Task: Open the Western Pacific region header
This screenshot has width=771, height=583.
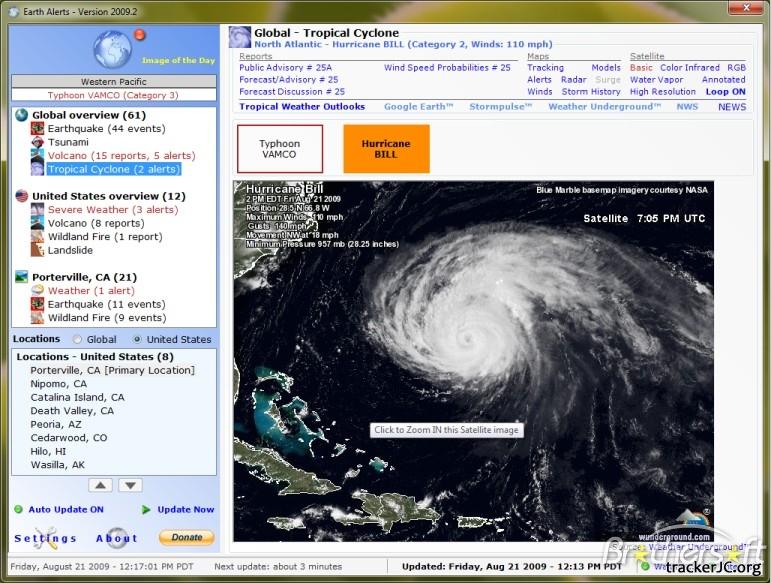Action: (x=113, y=81)
